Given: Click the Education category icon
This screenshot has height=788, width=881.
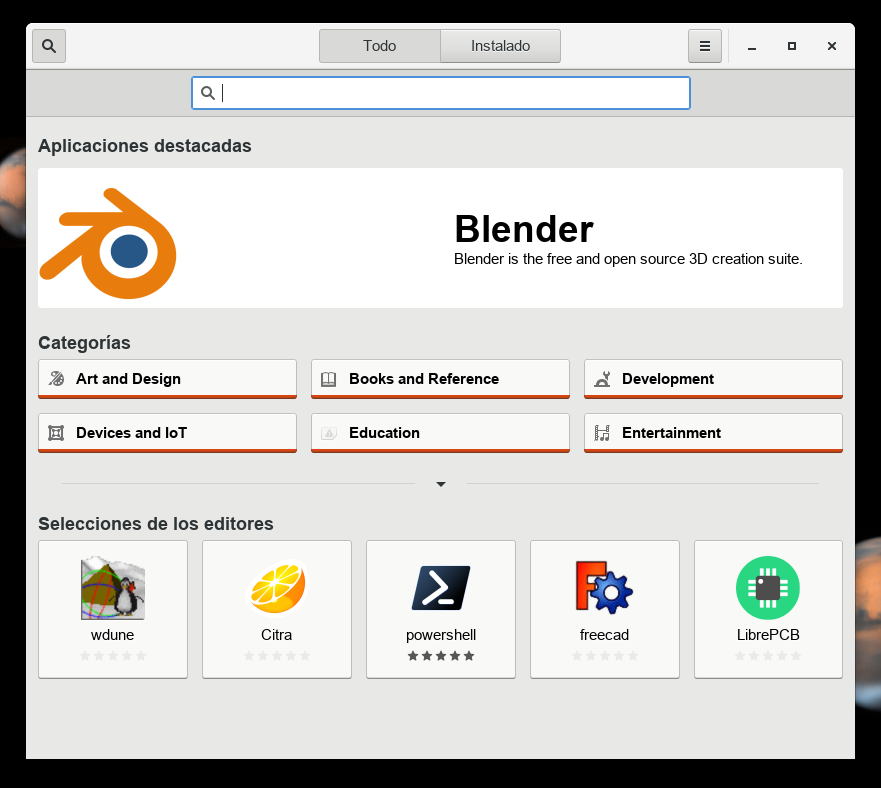Looking at the screenshot, I should (x=329, y=433).
